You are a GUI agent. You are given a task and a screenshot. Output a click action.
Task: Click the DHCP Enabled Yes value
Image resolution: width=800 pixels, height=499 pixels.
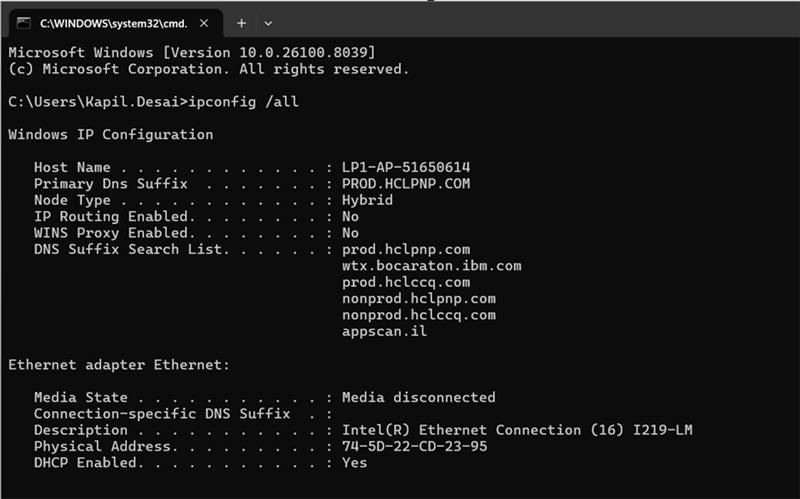pyautogui.click(x=354, y=462)
